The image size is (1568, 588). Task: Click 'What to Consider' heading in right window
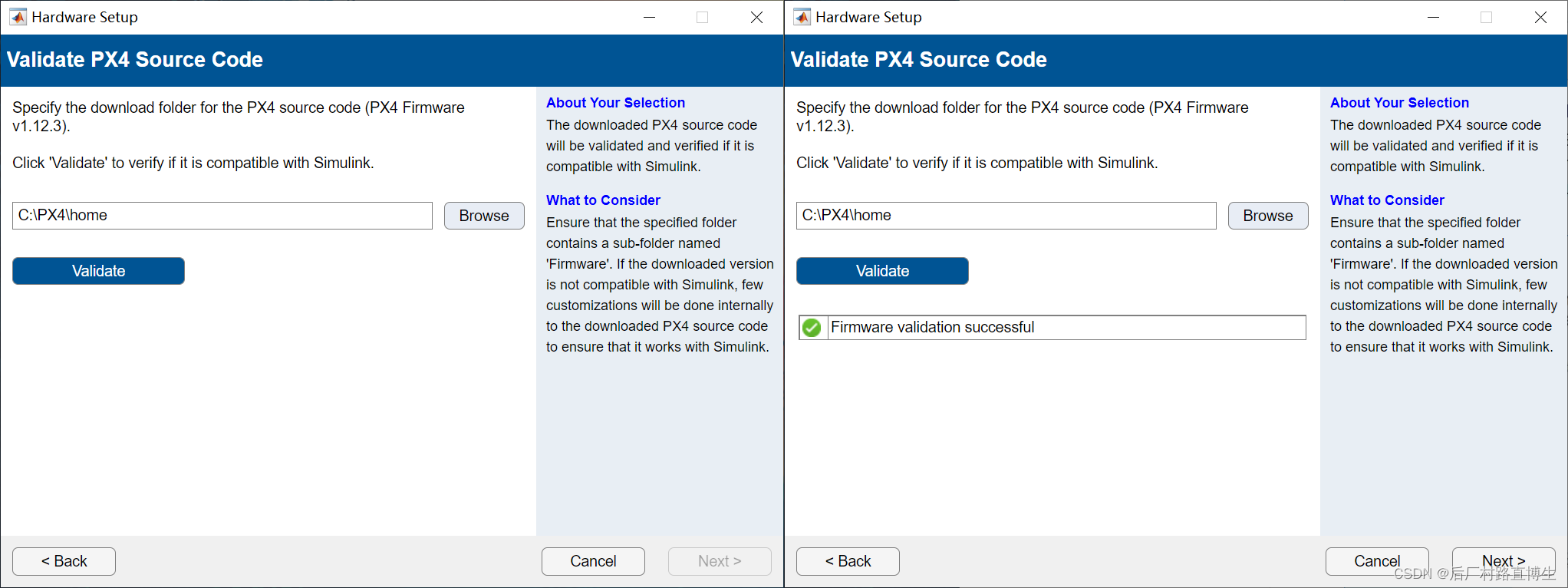pos(1387,200)
